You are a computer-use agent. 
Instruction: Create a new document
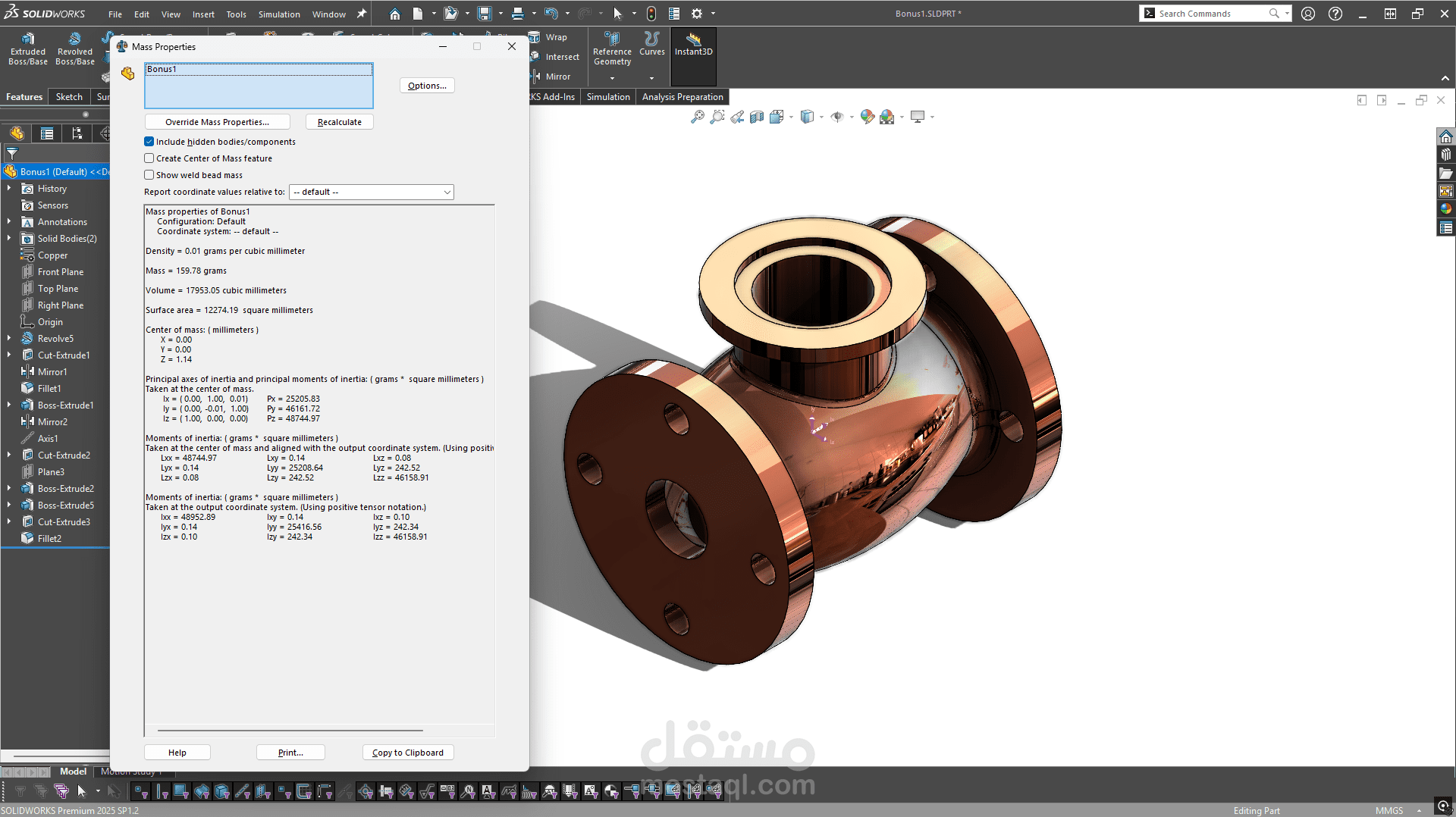pyautogui.click(x=418, y=14)
